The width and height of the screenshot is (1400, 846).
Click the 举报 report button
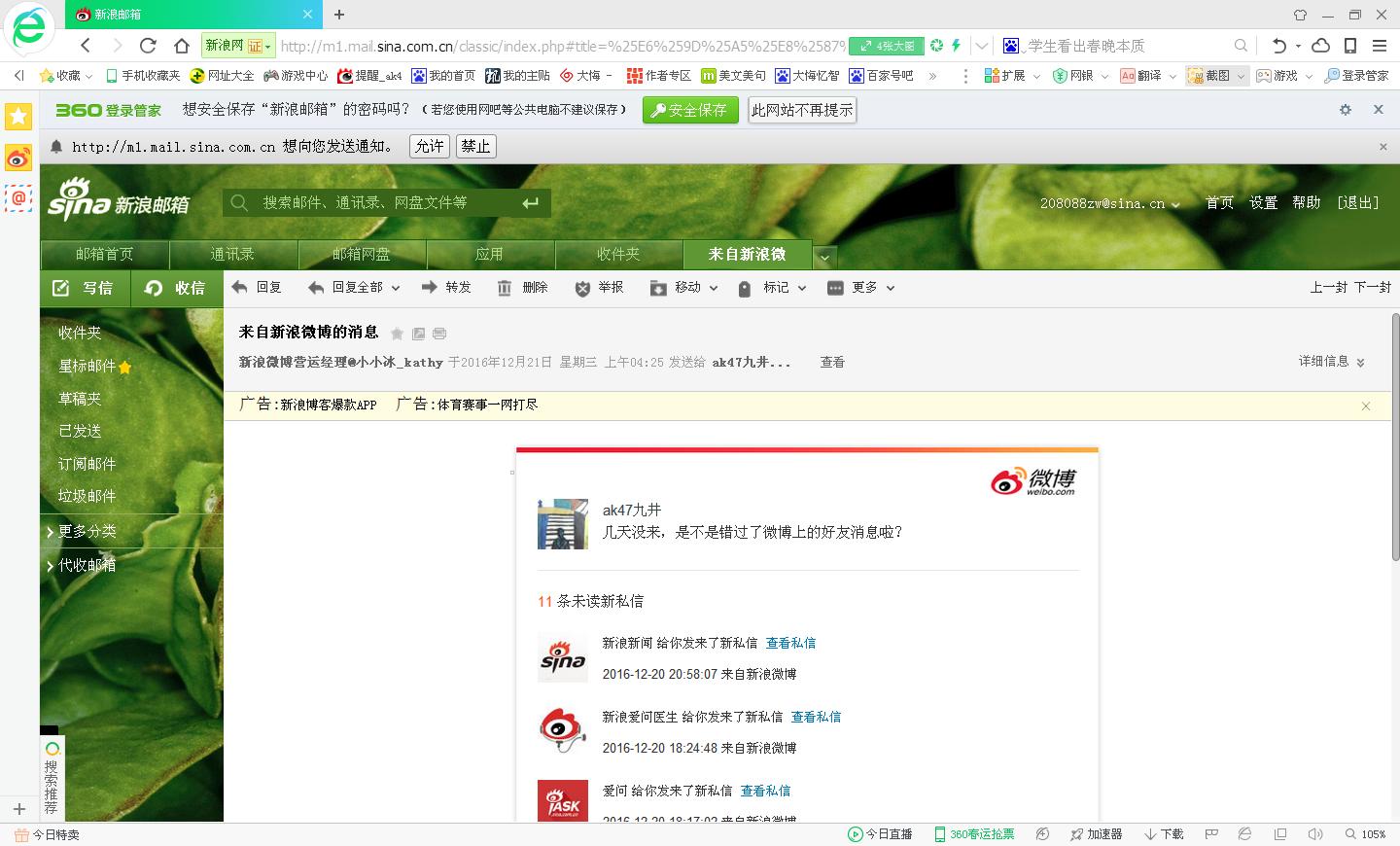(600, 288)
